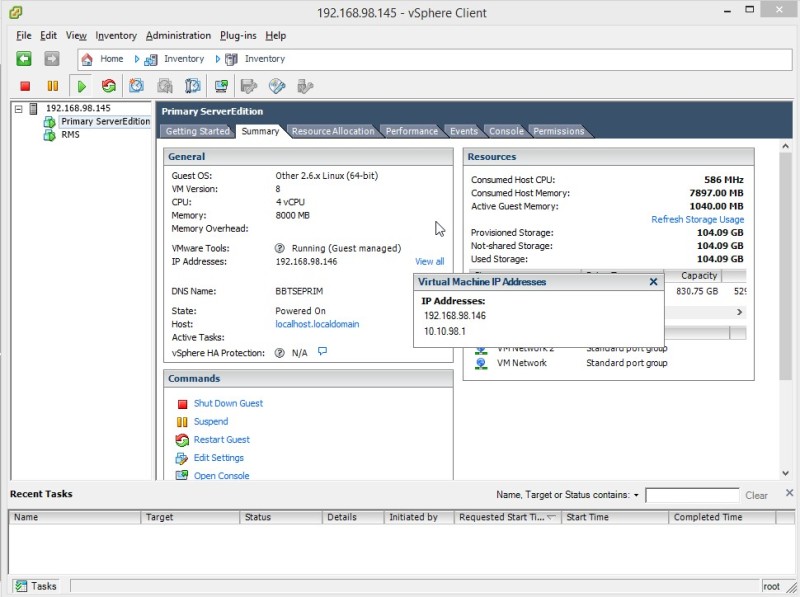Launch the virtual machine console icon
This screenshot has width=800, height=597.
[220, 87]
